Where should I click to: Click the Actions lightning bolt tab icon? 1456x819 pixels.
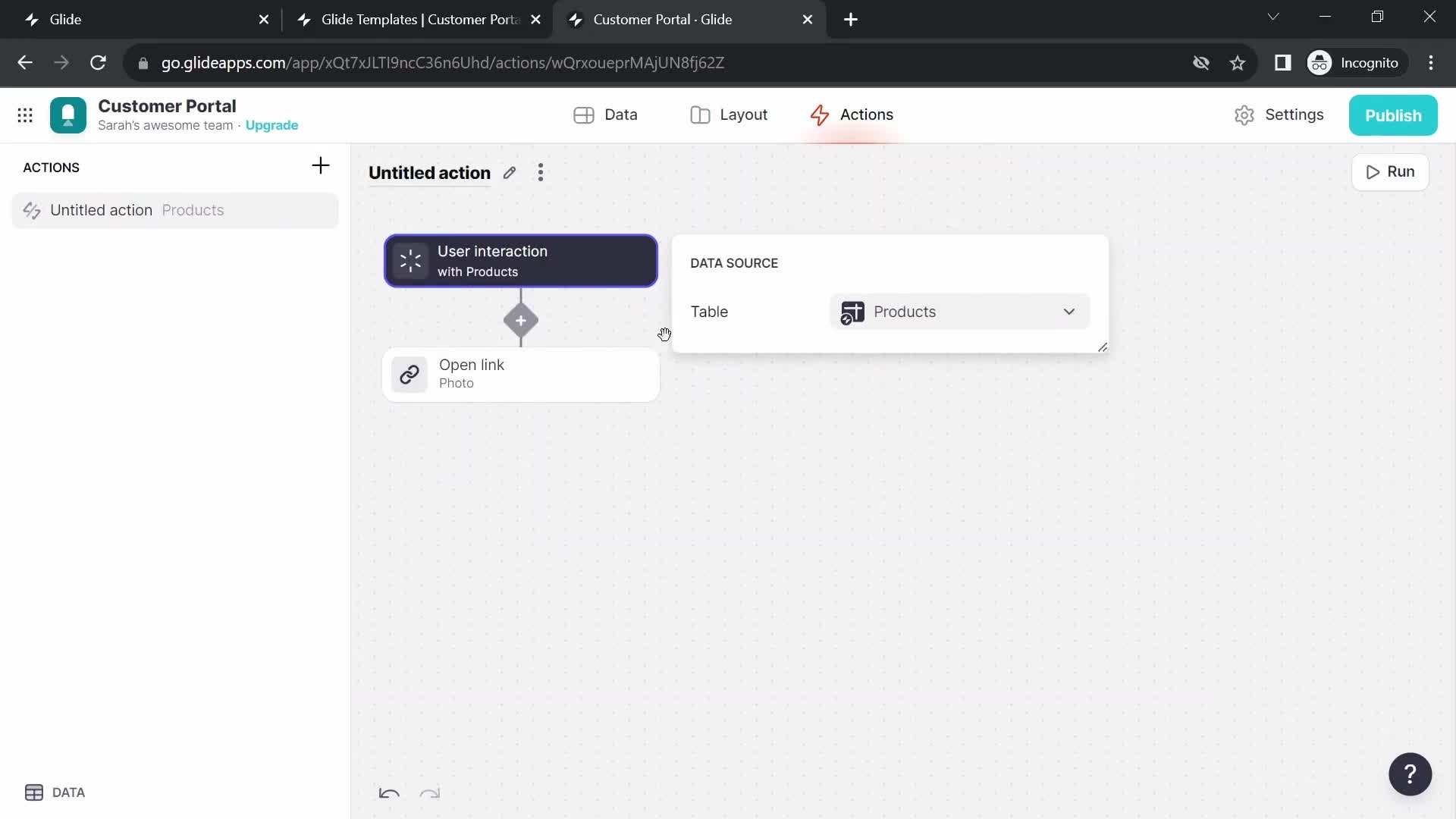pos(818,114)
